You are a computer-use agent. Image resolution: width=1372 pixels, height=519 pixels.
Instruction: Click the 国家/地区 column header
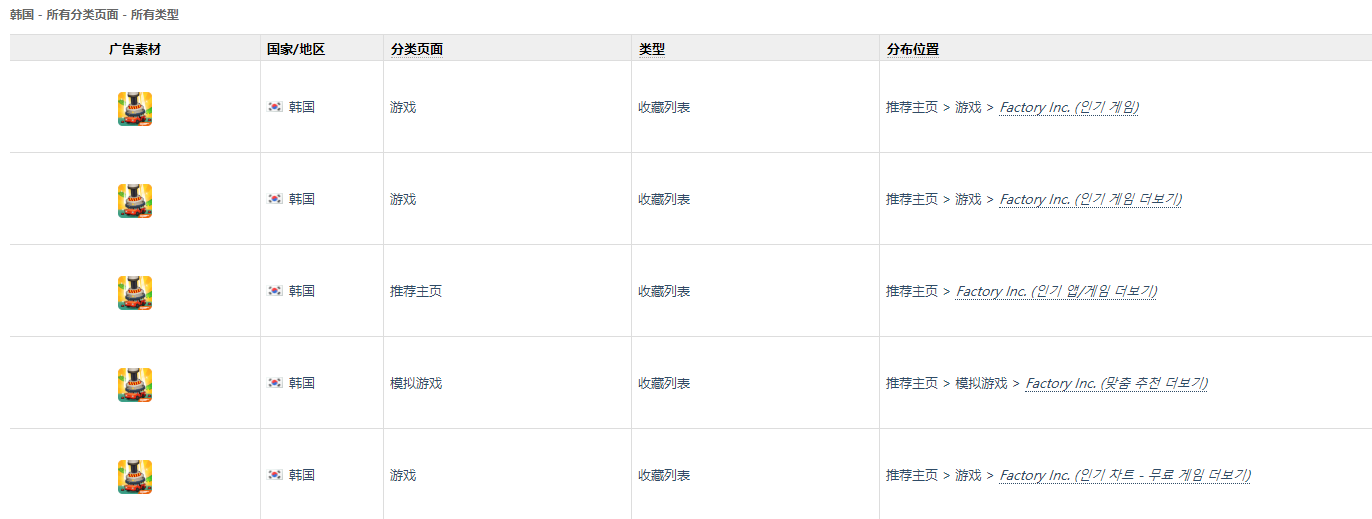coord(296,49)
